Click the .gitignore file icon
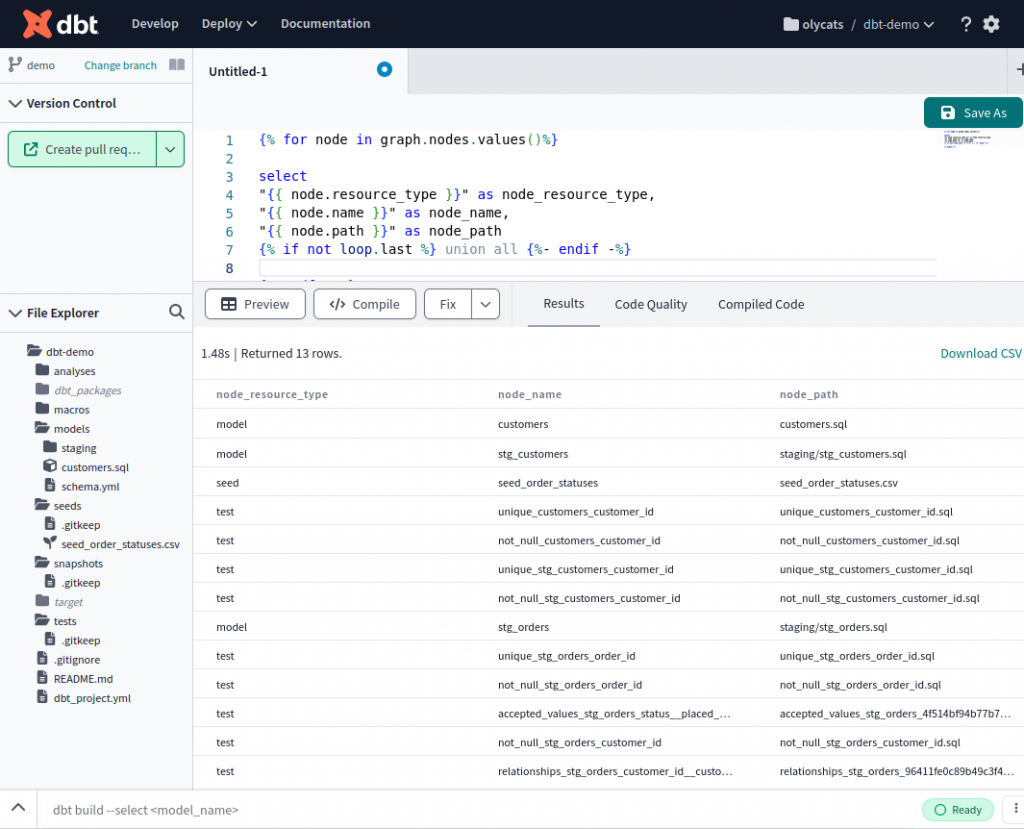The image size is (1024, 829). 42,658
